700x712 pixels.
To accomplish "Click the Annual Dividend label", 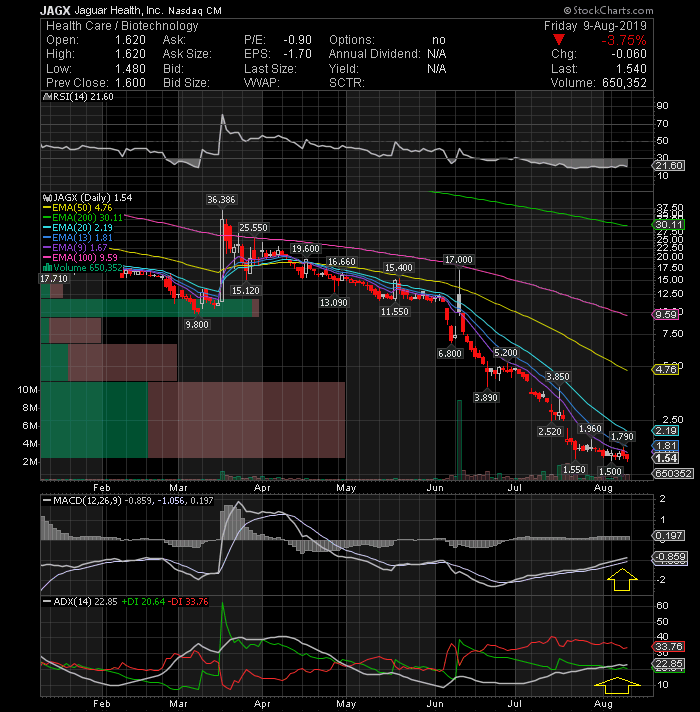I will point(375,54).
